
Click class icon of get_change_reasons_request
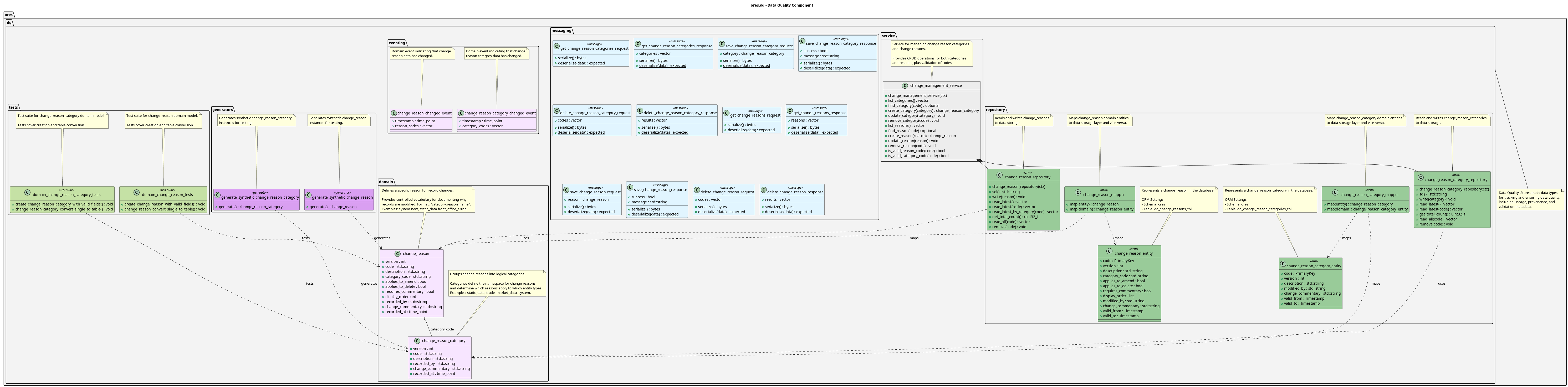coord(727,113)
